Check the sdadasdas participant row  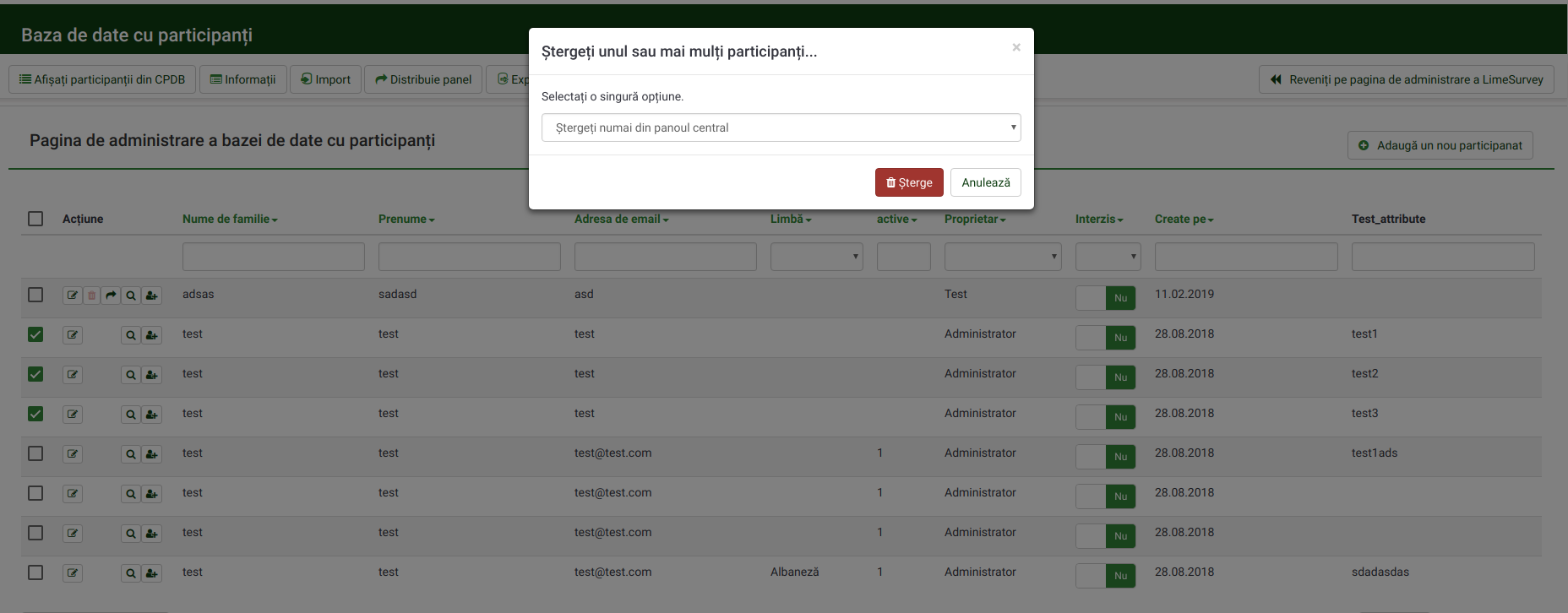coord(35,572)
